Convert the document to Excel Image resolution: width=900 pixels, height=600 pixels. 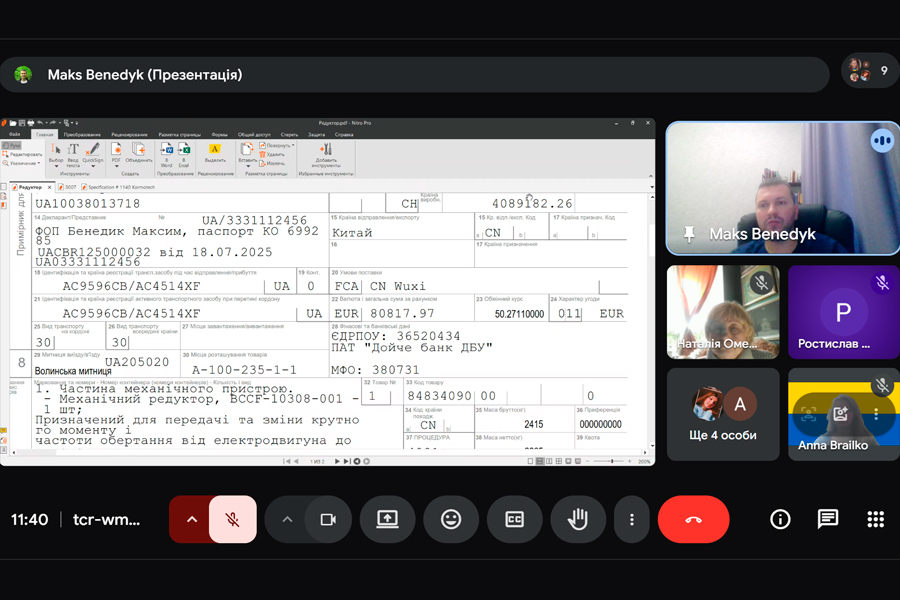(x=184, y=154)
